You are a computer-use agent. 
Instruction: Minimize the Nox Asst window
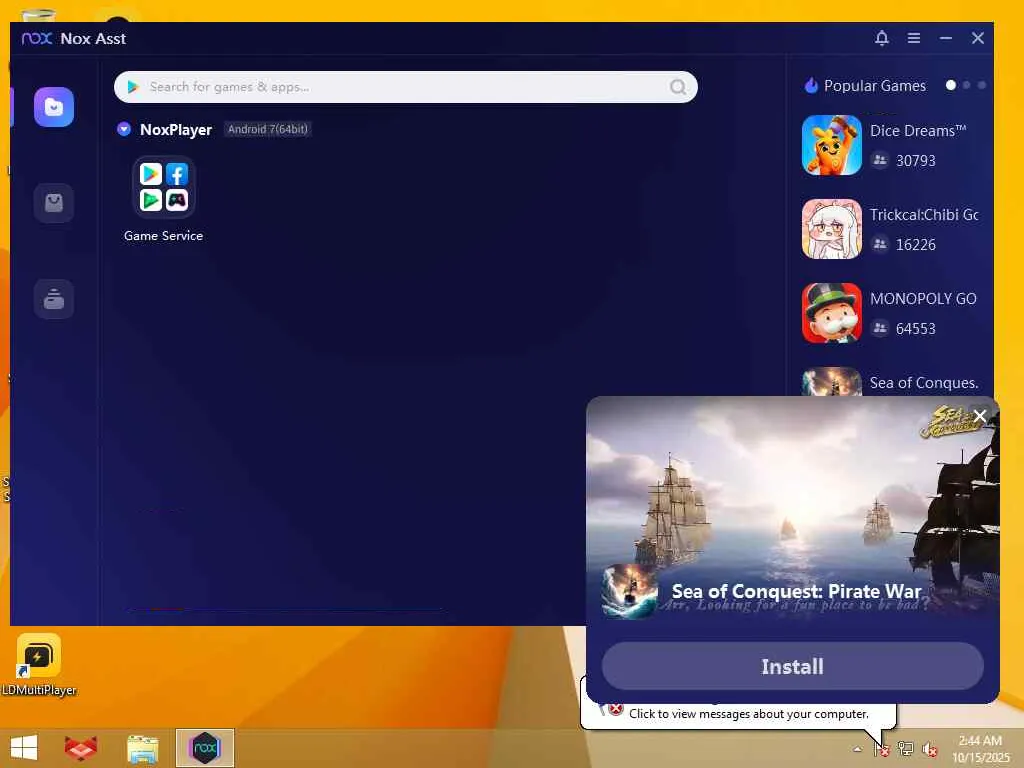pyautogui.click(x=946, y=38)
